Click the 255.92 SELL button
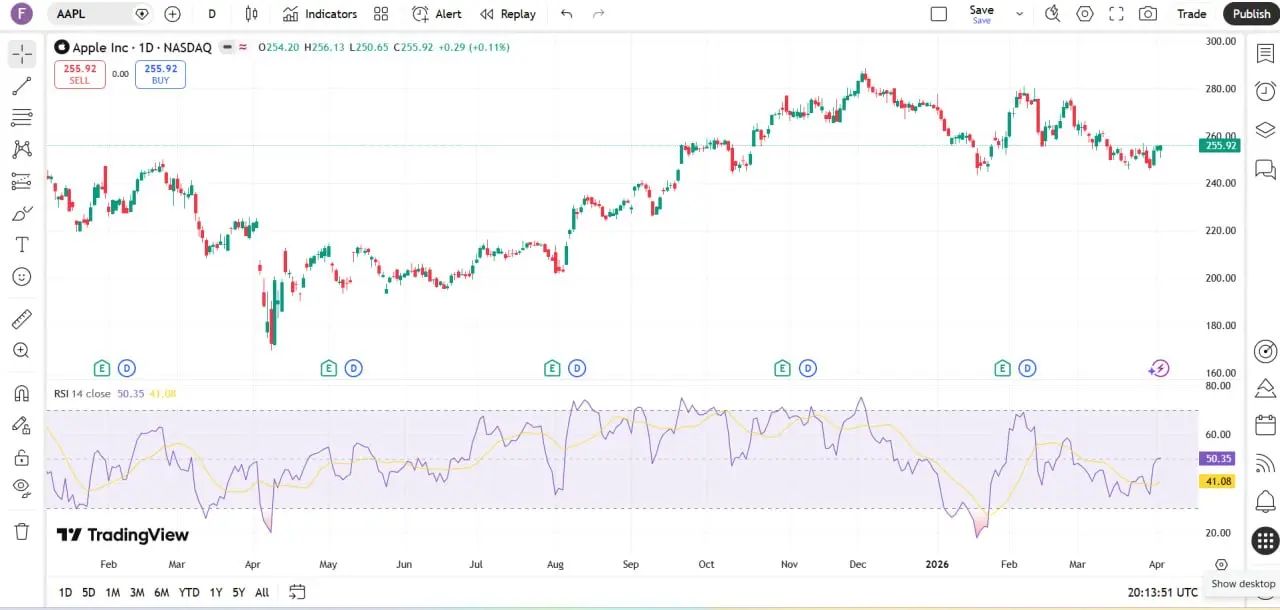Viewport: 1280px width, 610px height. coord(79,74)
